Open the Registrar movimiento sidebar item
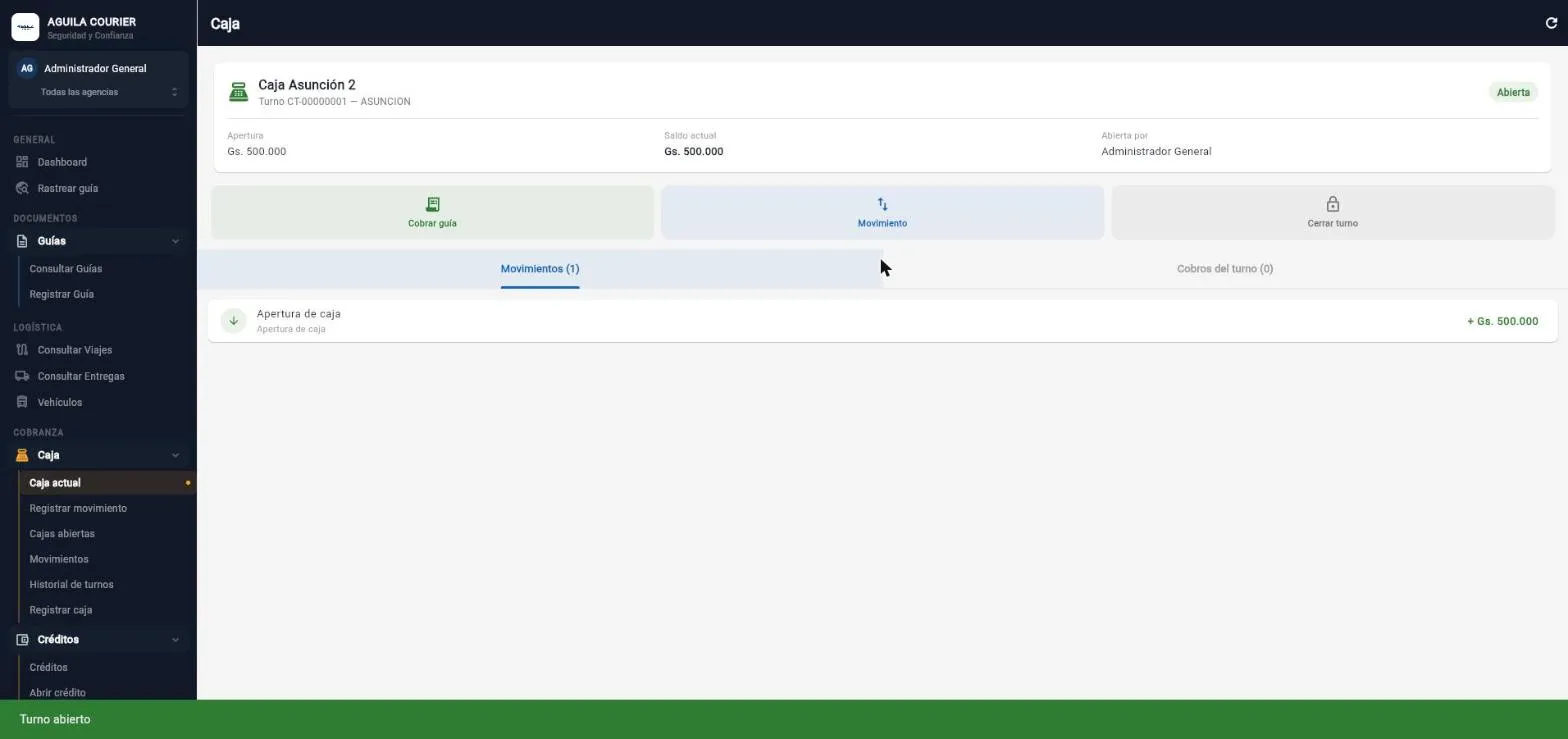Screen dimensions: 1568x739 (x=78, y=509)
